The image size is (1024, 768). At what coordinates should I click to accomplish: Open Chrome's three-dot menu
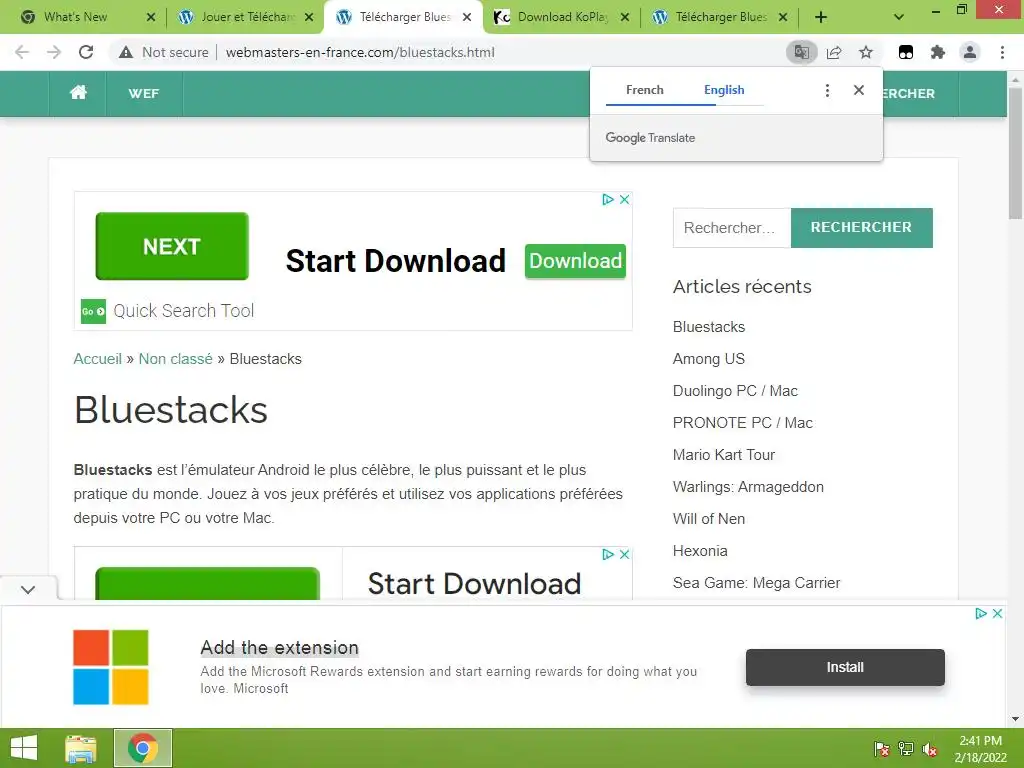click(x=1002, y=52)
